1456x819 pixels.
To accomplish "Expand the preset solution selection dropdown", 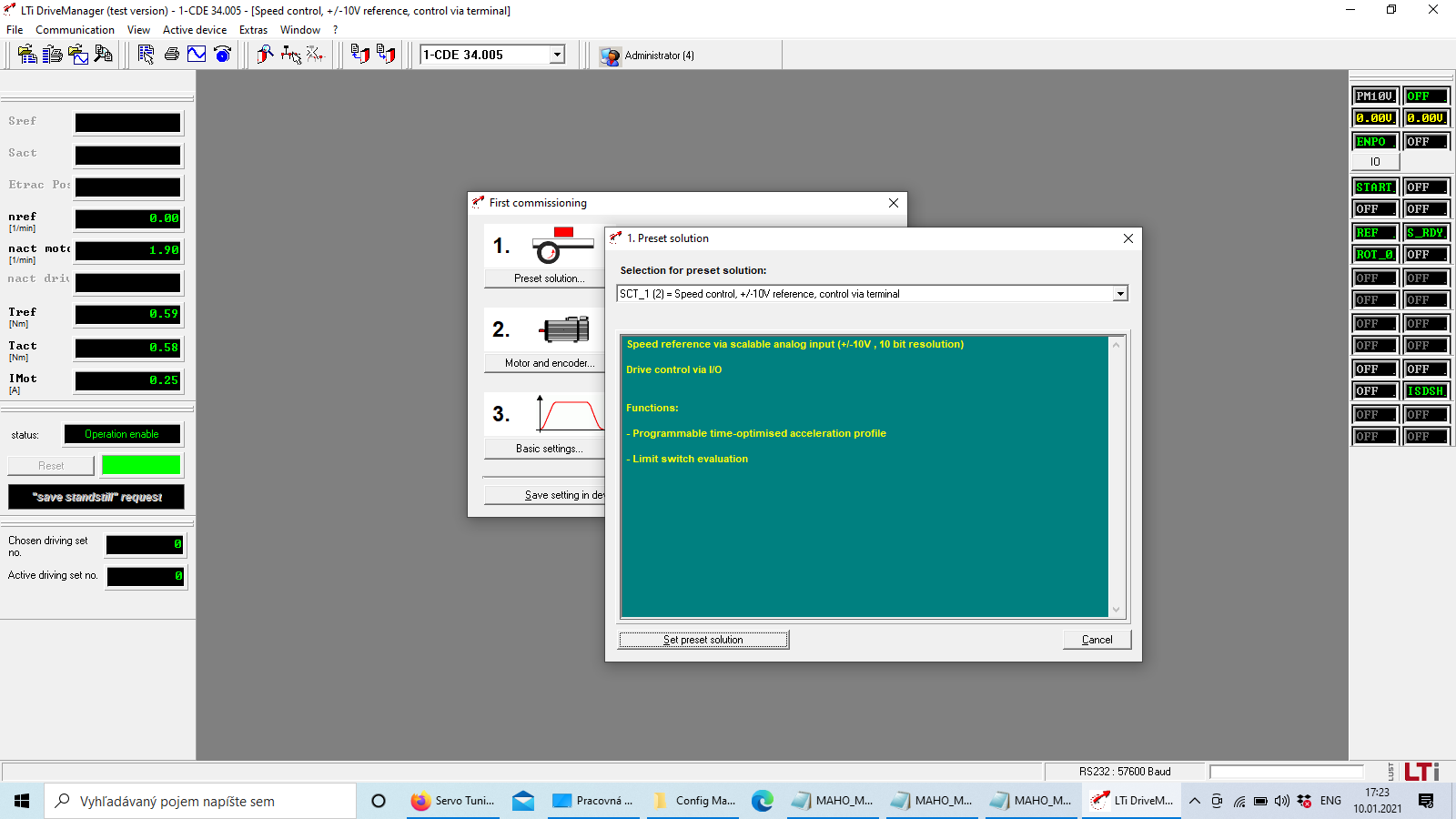I will (1120, 293).
